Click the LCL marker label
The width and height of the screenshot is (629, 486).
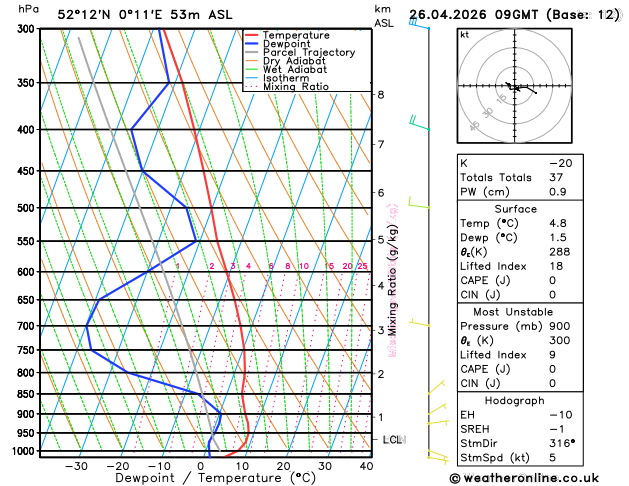[x=394, y=440]
